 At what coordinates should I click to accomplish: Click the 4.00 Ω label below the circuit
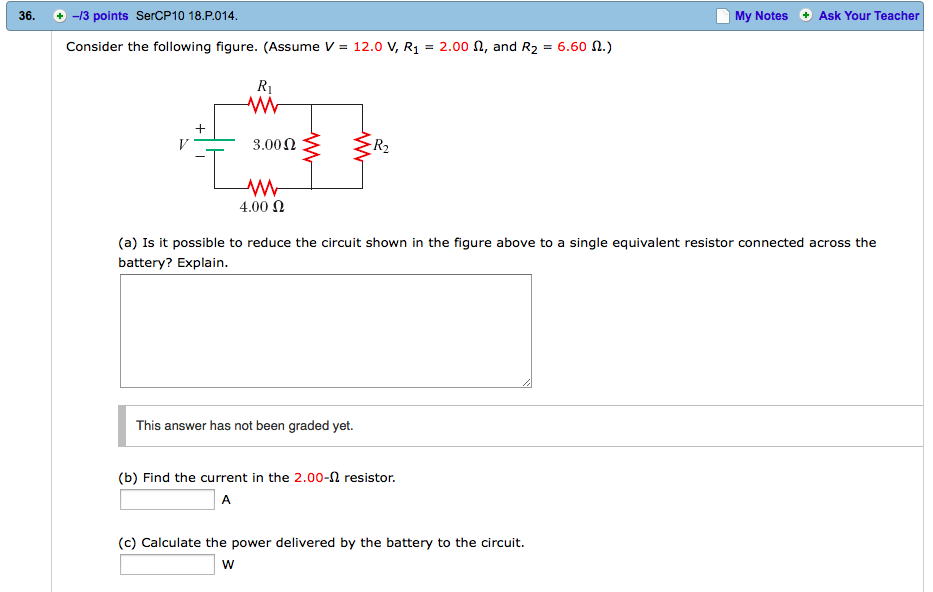pos(261,206)
